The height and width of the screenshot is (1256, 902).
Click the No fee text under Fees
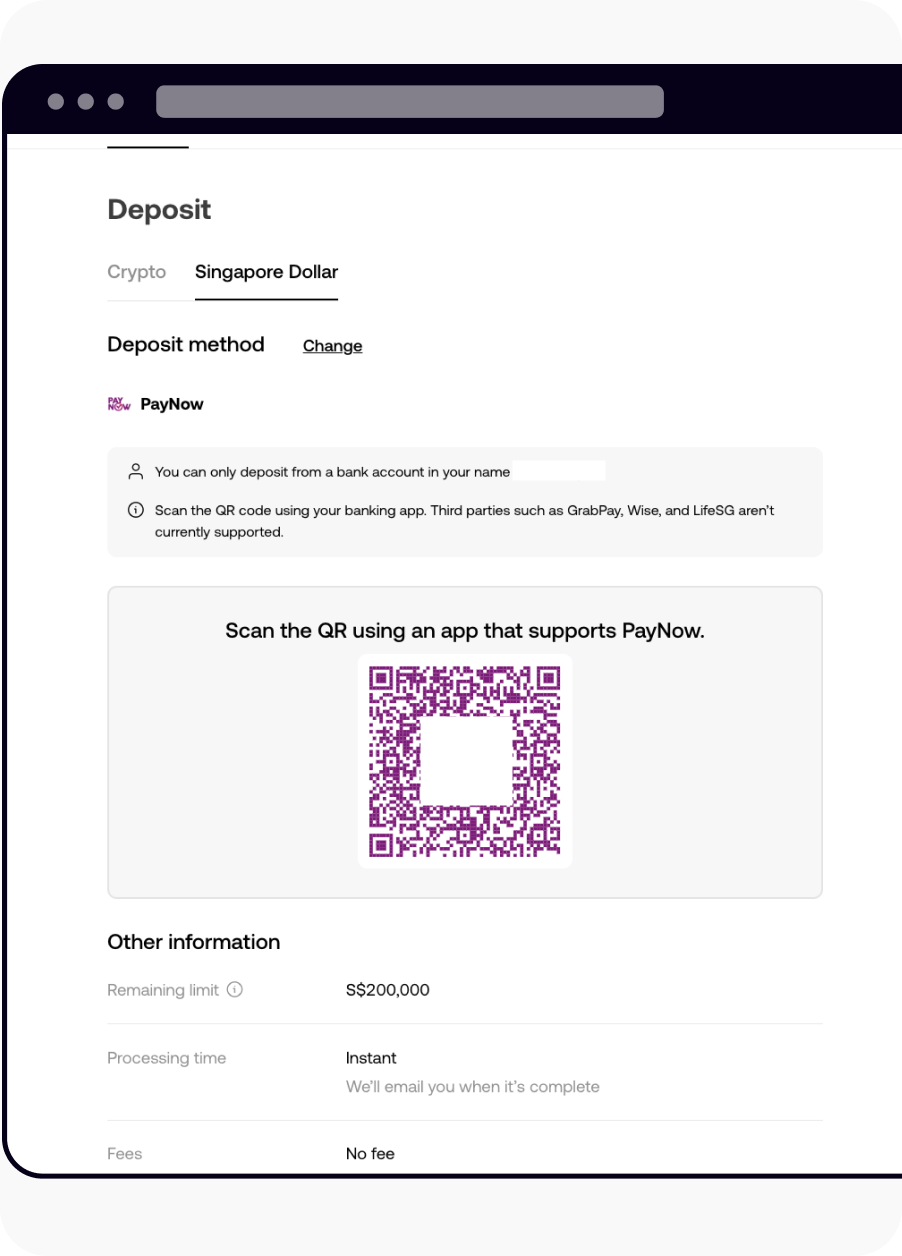[x=370, y=1153]
